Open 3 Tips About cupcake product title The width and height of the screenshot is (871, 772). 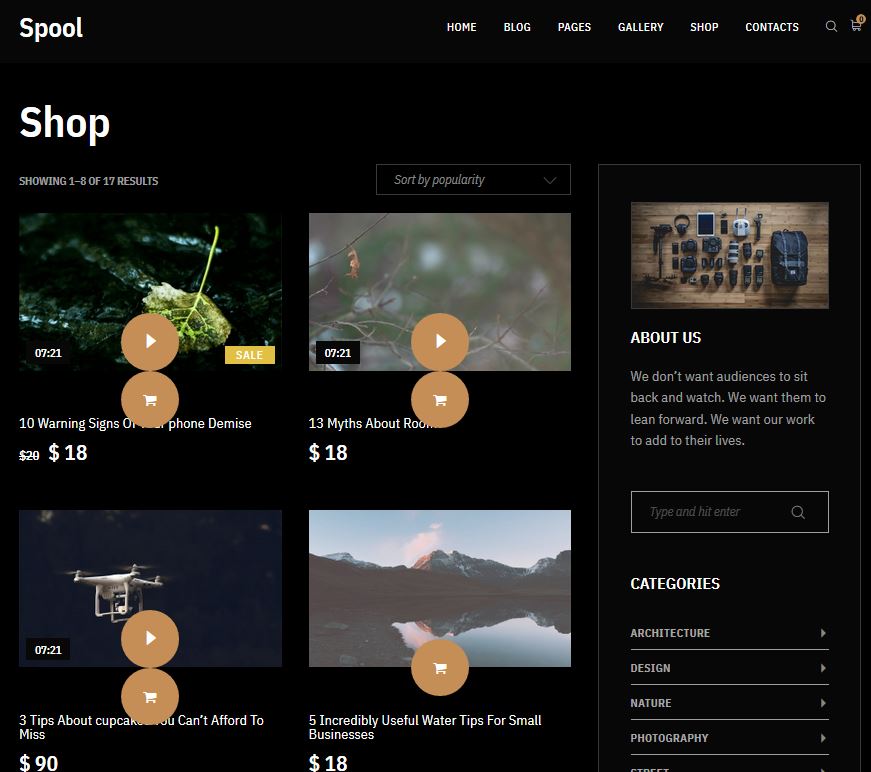pos(141,727)
